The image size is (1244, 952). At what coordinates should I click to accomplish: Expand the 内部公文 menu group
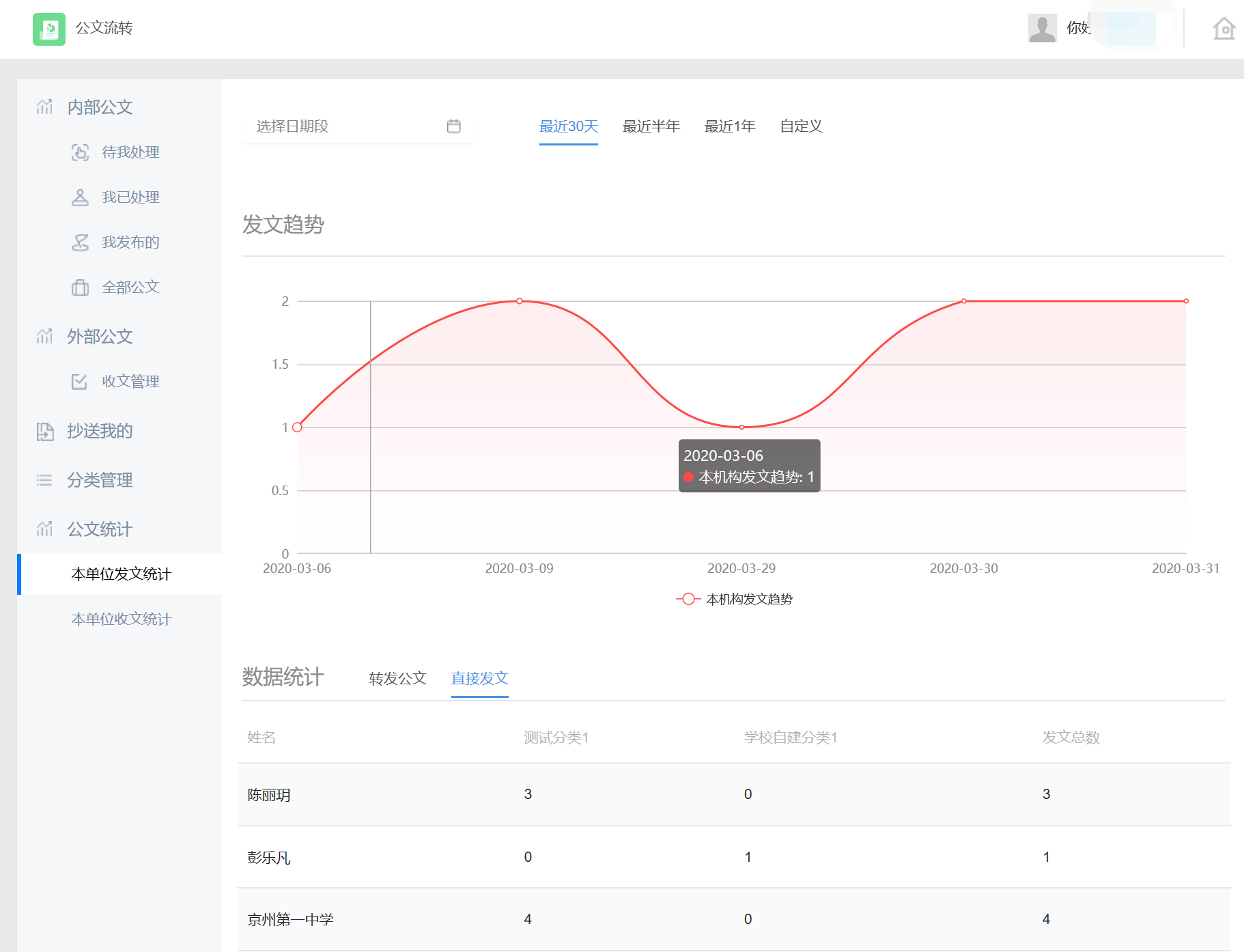coord(100,107)
